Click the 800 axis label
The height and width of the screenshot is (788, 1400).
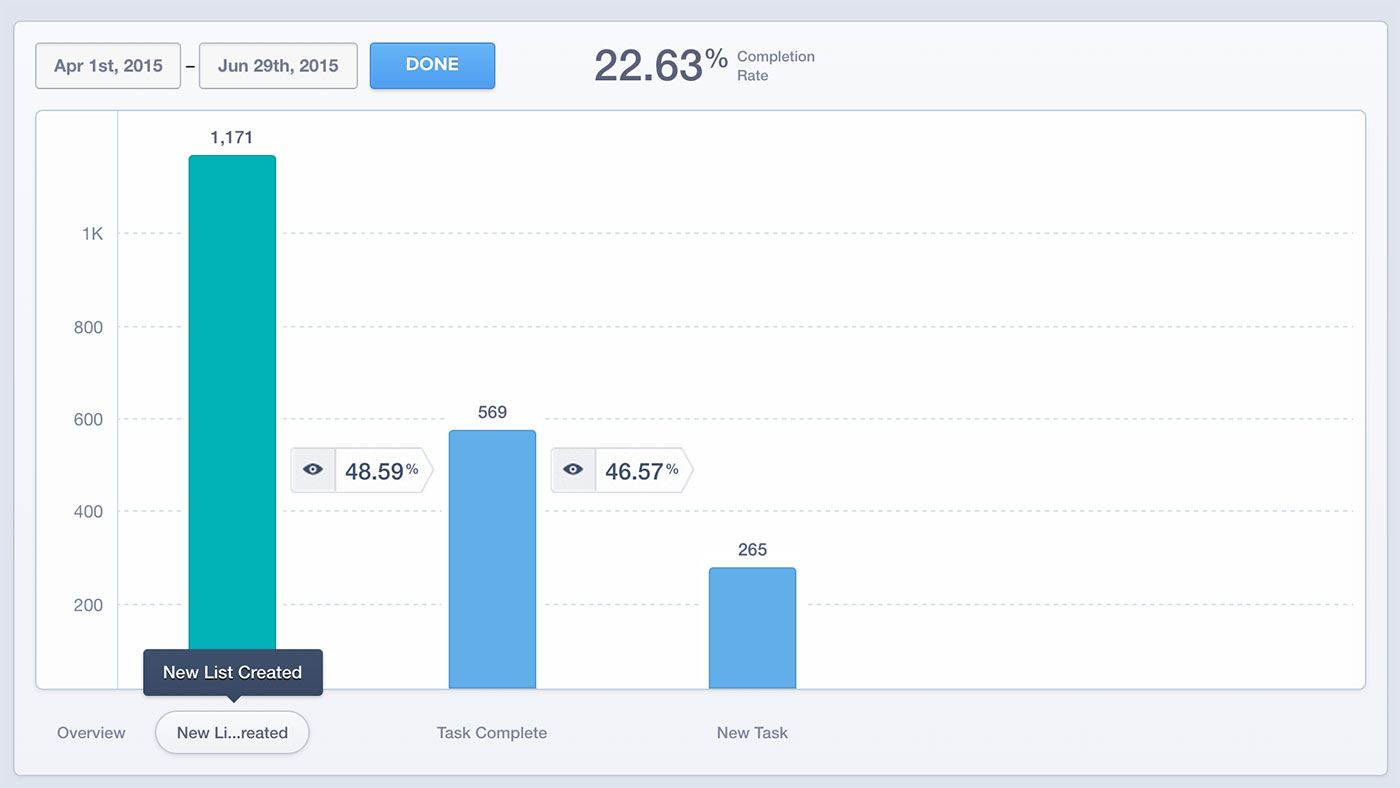(x=89, y=327)
